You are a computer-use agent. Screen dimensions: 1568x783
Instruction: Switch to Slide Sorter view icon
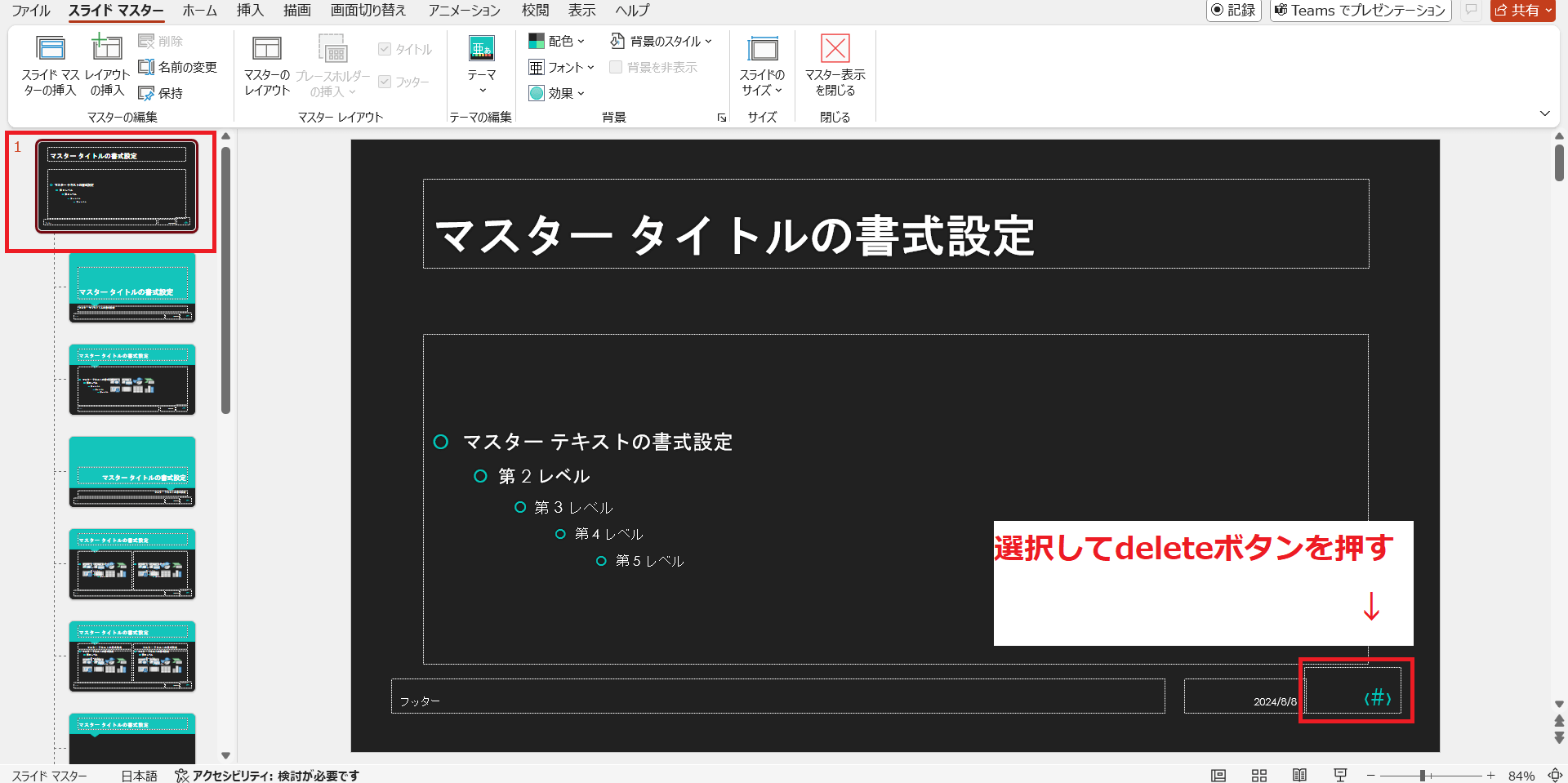pos(1259,775)
